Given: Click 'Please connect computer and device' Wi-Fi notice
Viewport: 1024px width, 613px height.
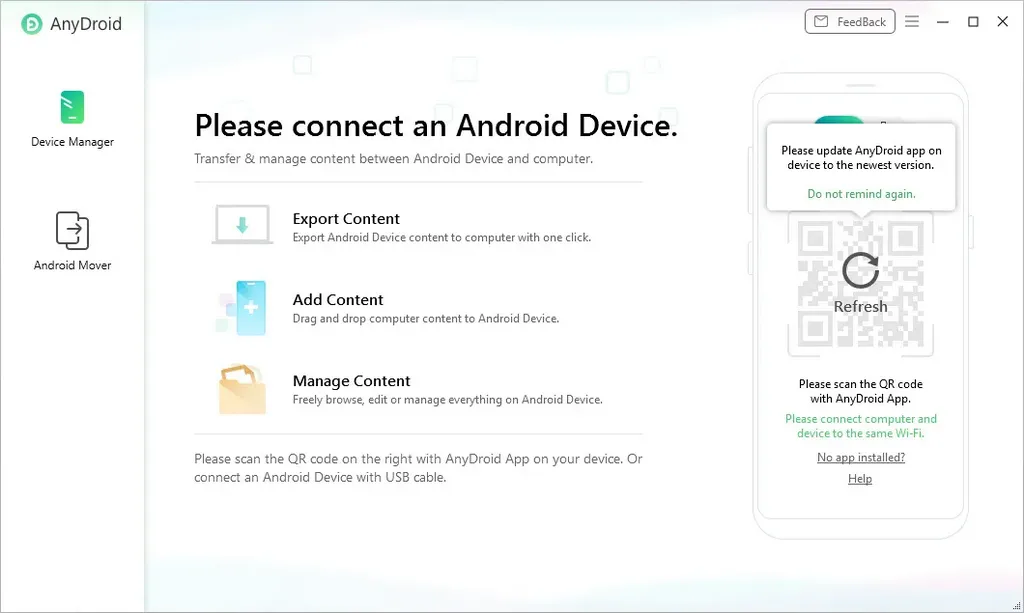Looking at the screenshot, I should (x=861, y=426).
